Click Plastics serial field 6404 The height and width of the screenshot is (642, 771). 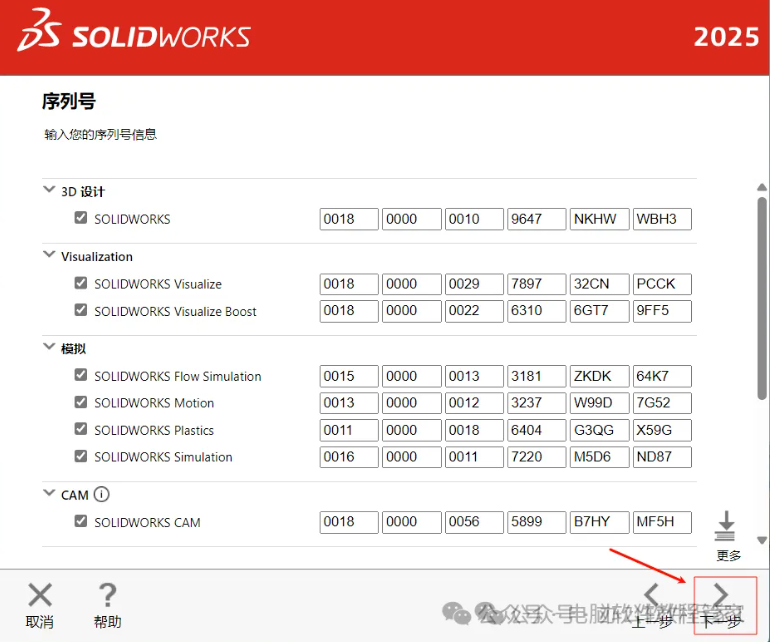click(x=536, y=430)
